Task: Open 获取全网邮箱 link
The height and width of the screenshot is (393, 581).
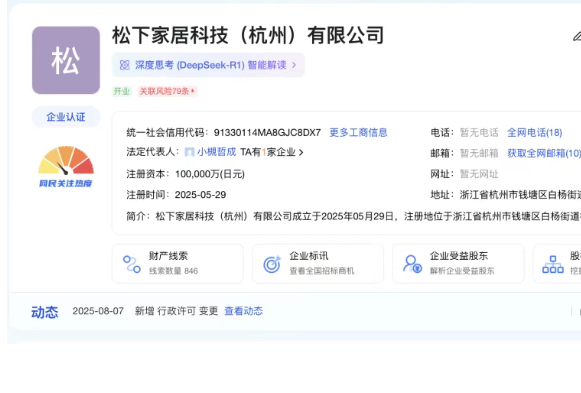Action: click(544, 153)
